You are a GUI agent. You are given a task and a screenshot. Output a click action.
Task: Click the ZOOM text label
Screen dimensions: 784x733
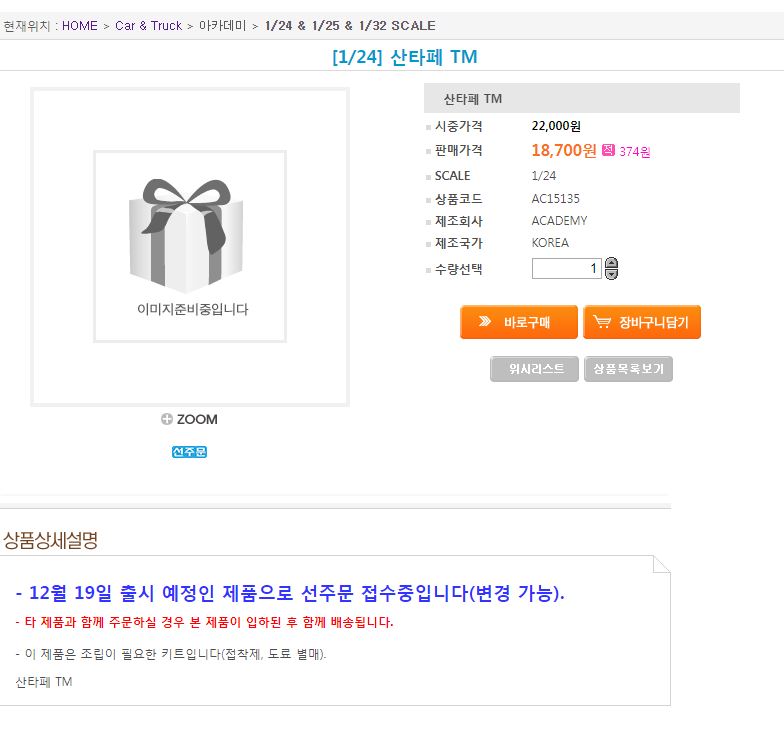point(197,419)
